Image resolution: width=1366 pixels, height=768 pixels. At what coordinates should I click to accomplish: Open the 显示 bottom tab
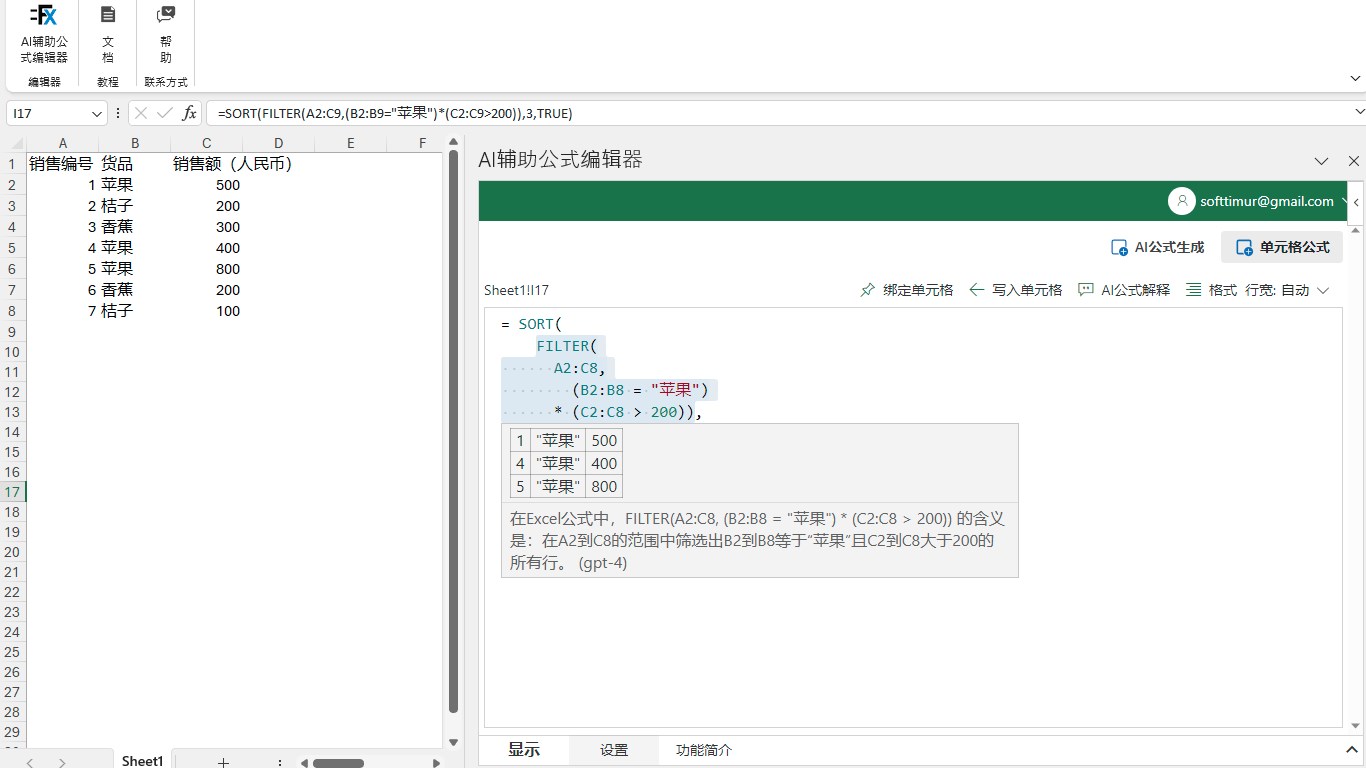(524, 750)
